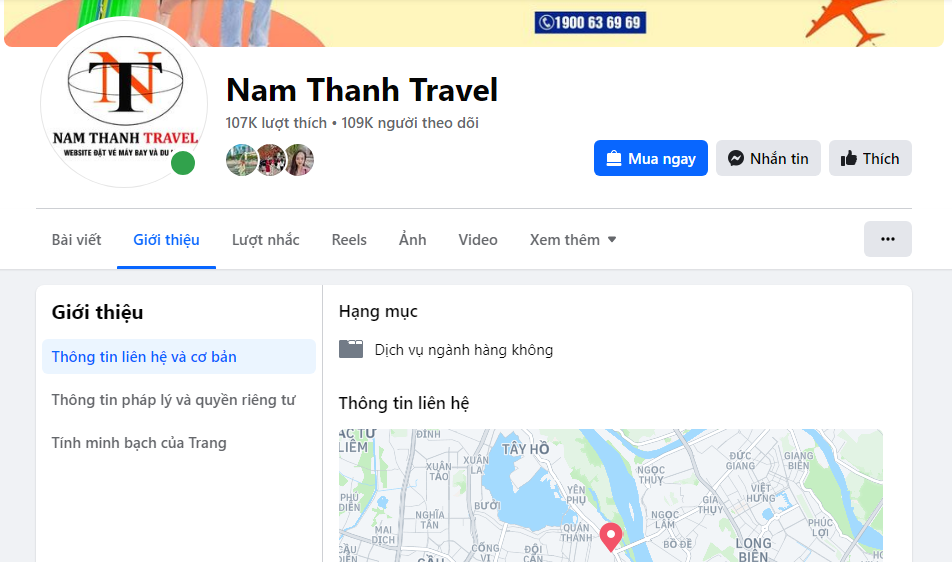Click the 109K người theo dõi link

pos(410,123)
